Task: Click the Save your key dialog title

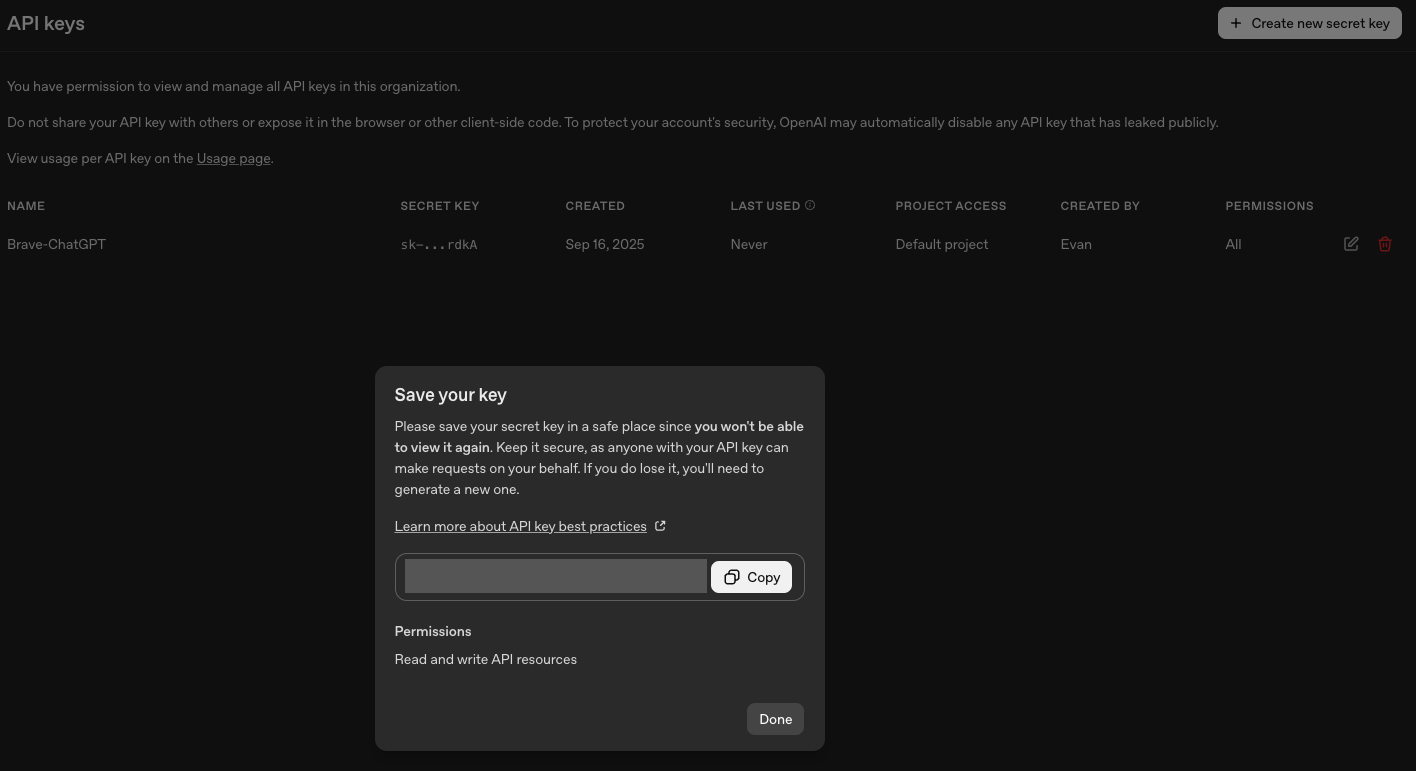Action: click(451, 395)
